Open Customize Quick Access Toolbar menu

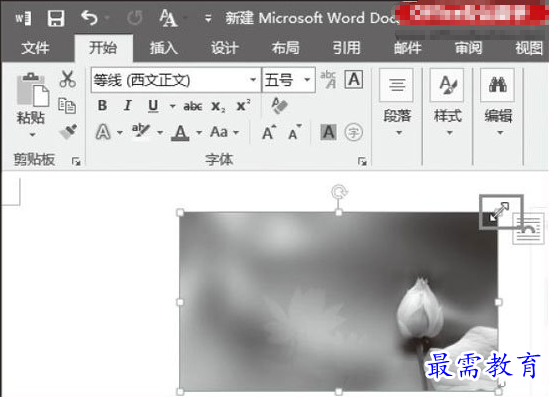(208, 18)
